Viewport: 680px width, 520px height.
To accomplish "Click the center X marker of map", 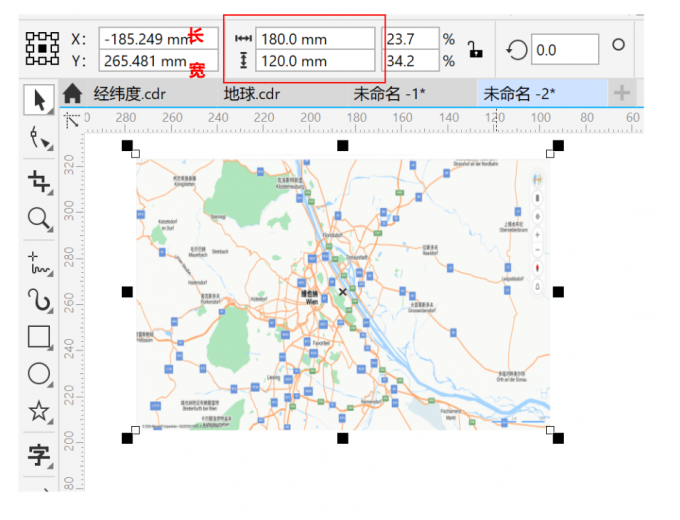I will tap(343, 292).
